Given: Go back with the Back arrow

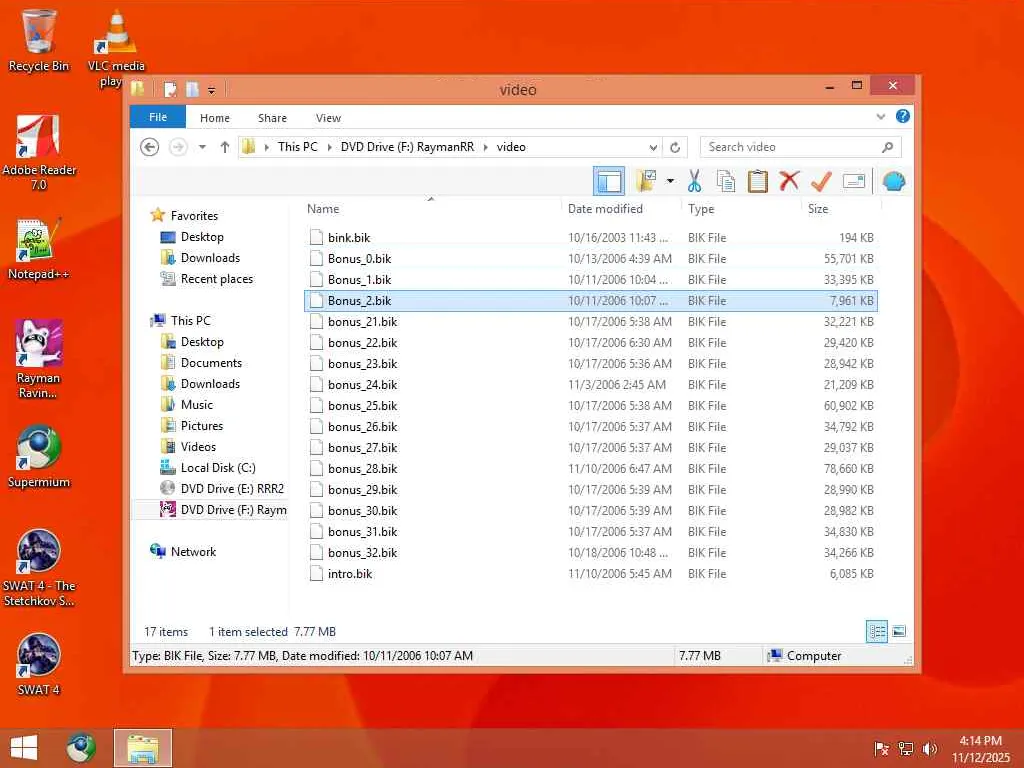Looking at the screenshot, I should point(150,147).
